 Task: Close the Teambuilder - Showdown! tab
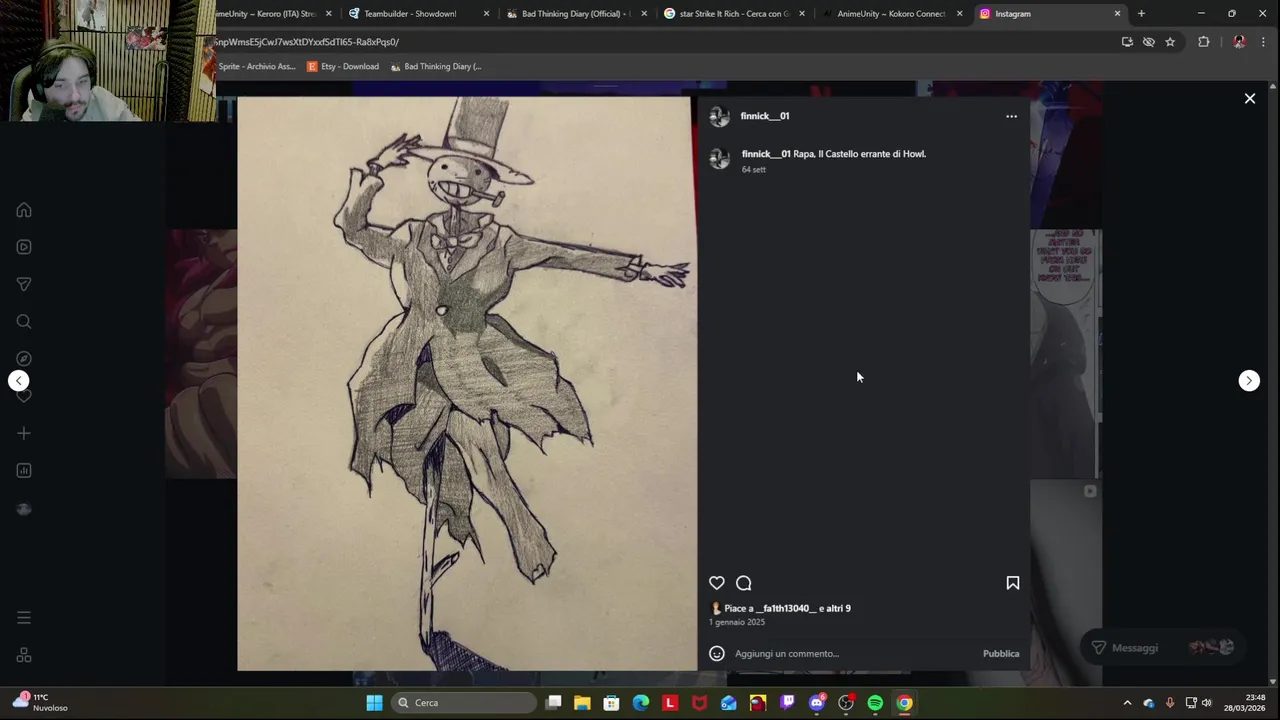click(x=486, y=14)
